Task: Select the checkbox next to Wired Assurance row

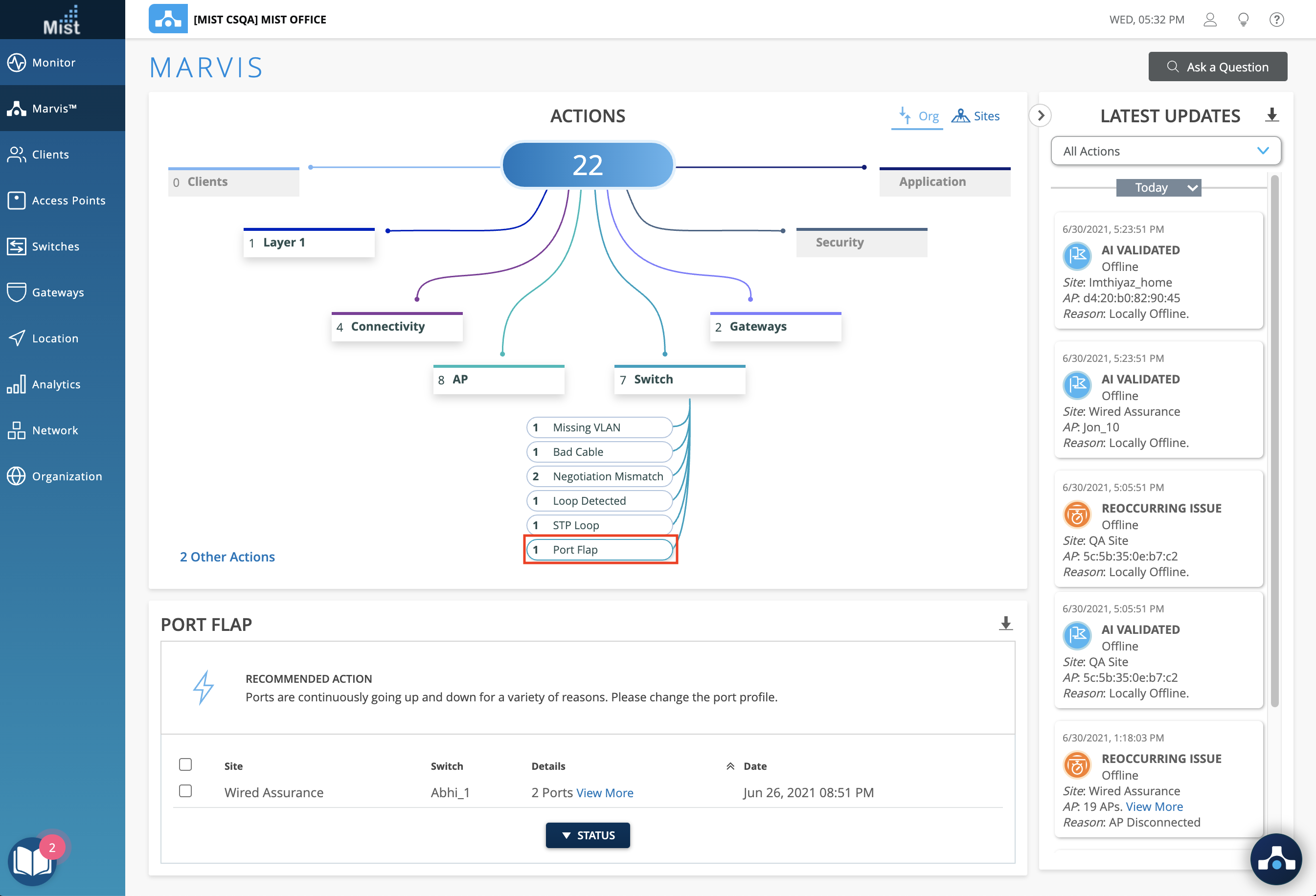Action: pos(186,791)
